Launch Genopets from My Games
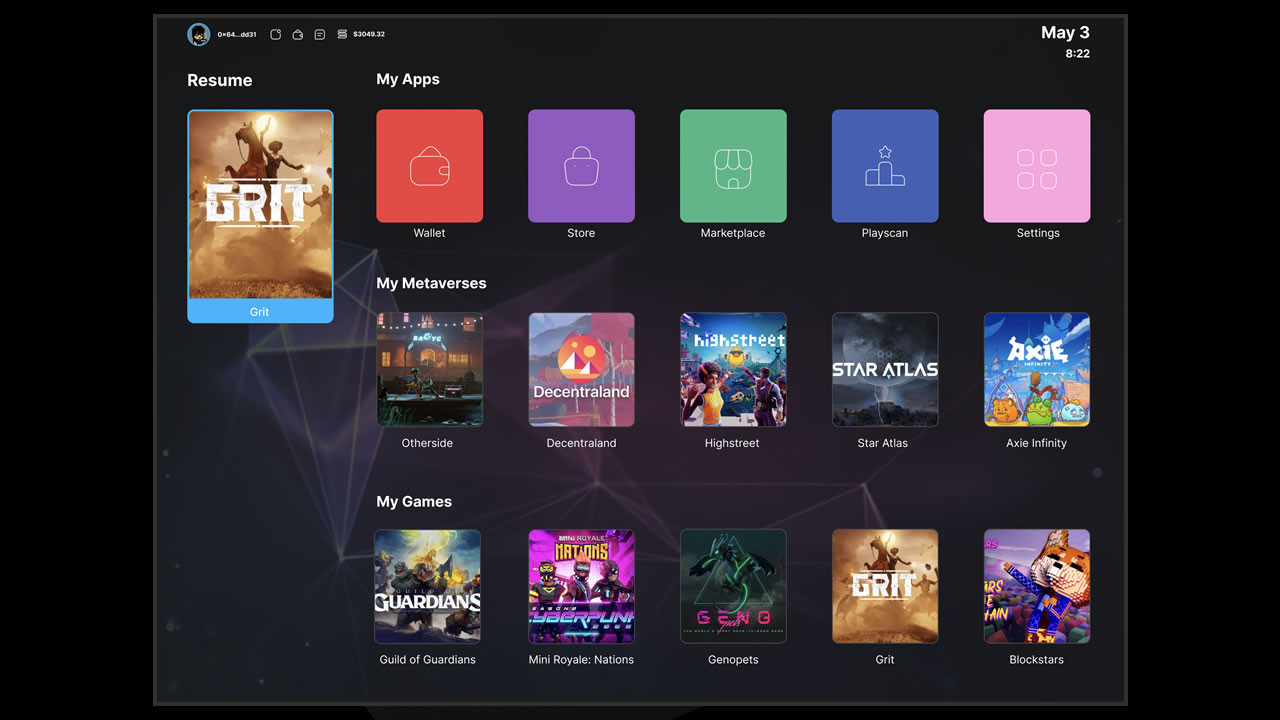This screenshot has width=1280, height=720. 733,586
